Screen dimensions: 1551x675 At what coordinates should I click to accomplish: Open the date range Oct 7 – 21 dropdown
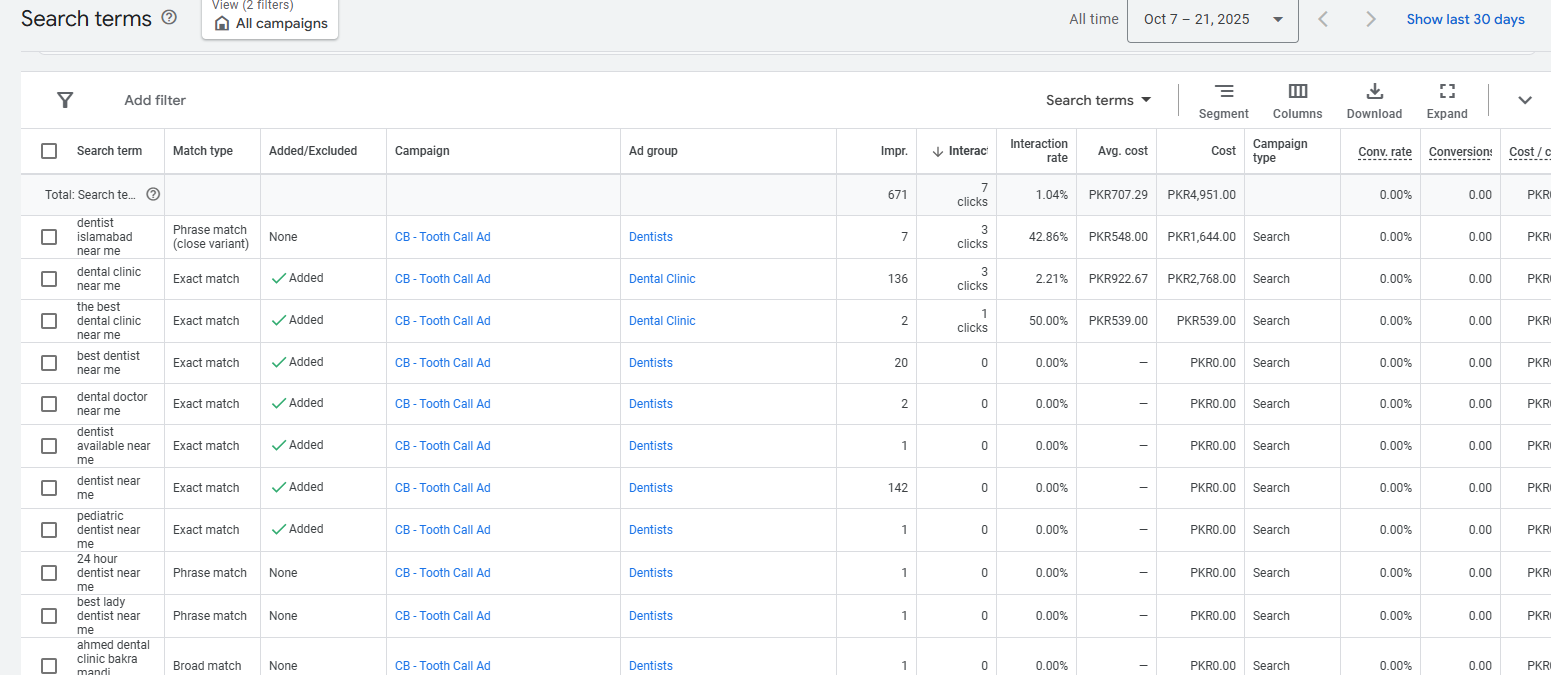[x=1212, y=19]
